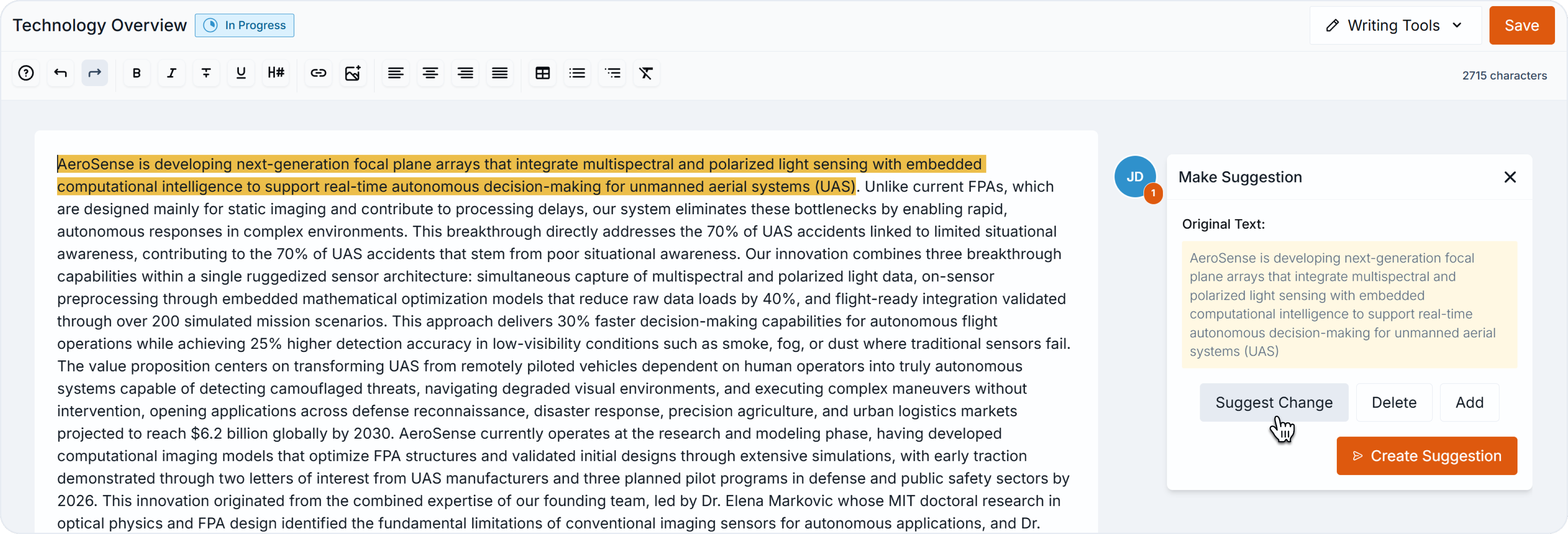
Task: Open the Writing Tools dropdown
Action: [x=1395, y=26]
